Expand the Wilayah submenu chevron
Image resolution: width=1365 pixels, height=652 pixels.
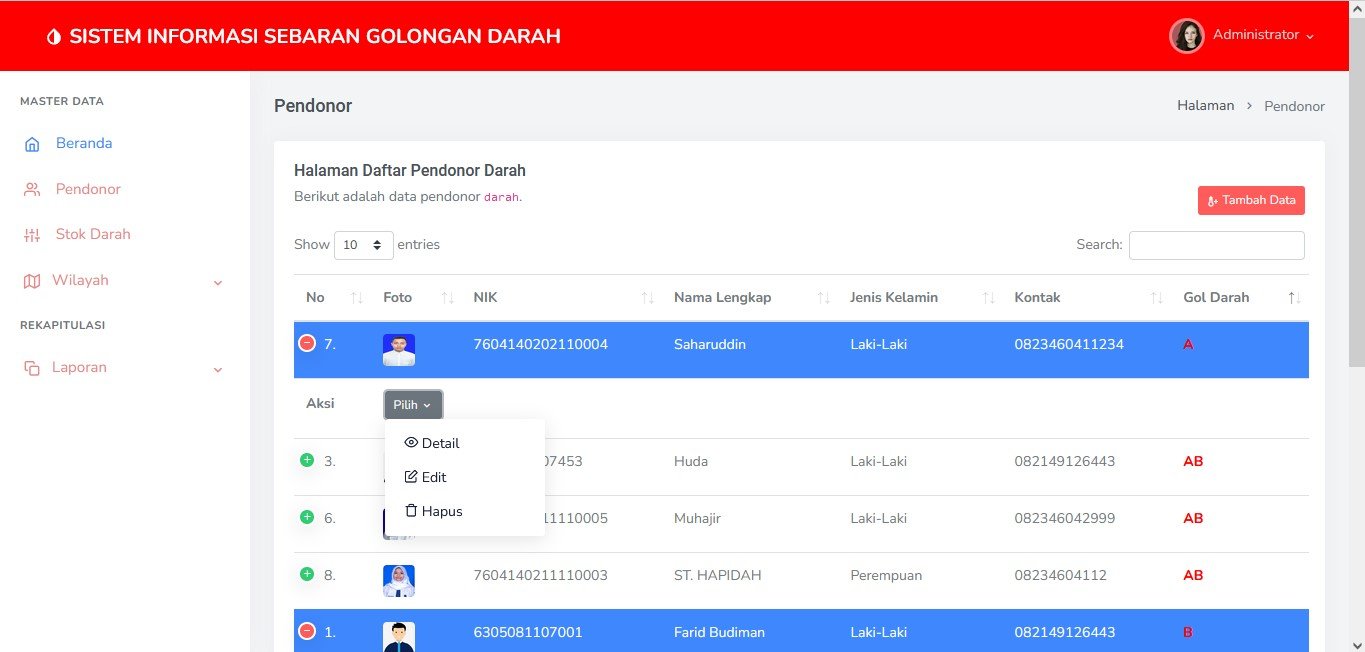tap(218, 283)
